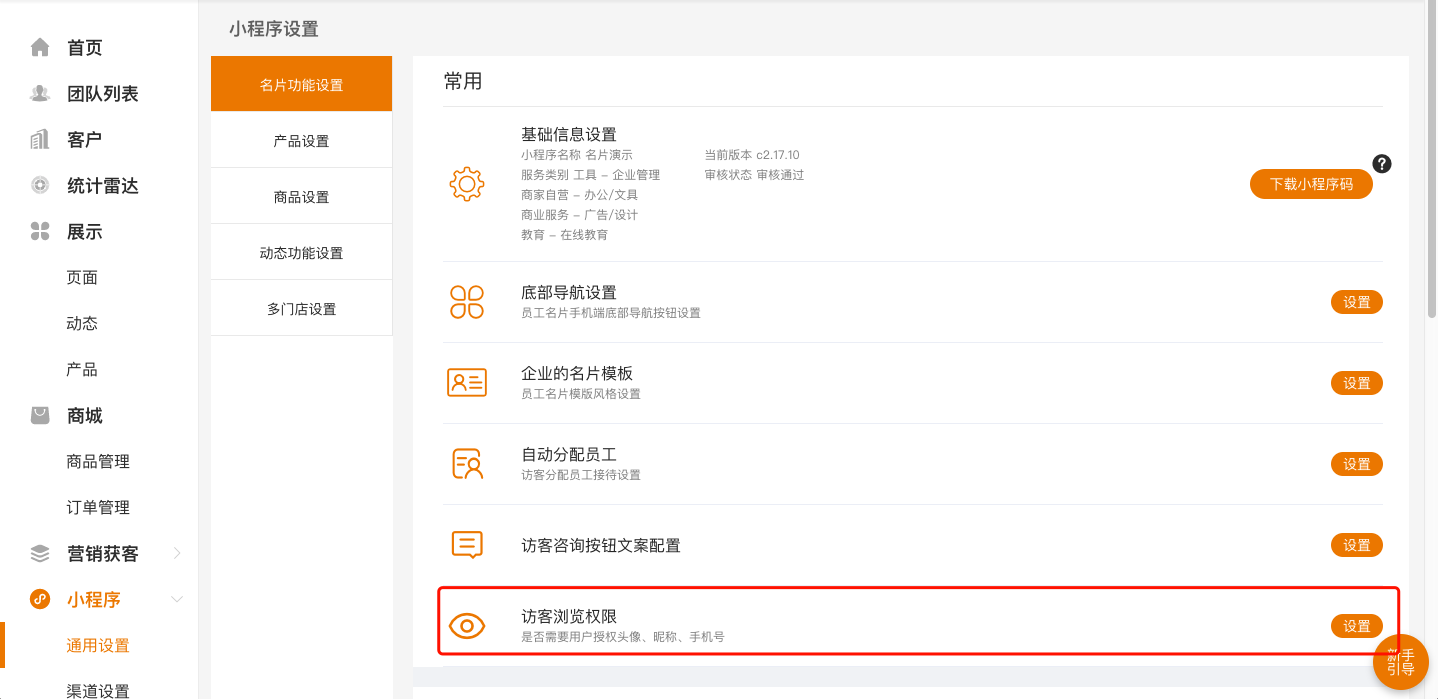Click the business card template icon
Image resolution: width=1438 pixels, height=699 pixels.
point(467,383)
